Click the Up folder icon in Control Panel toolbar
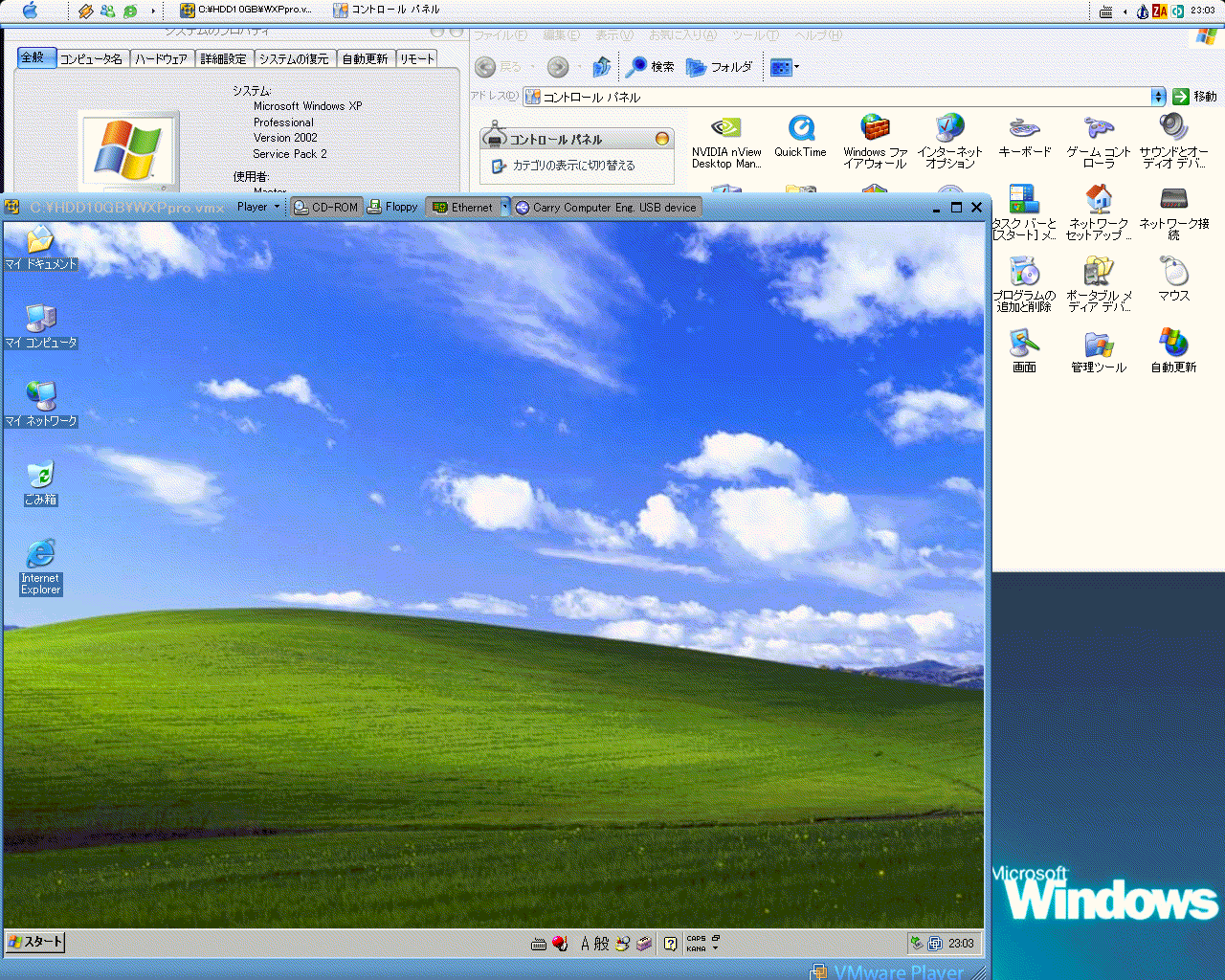 click(x=601, y=67)
